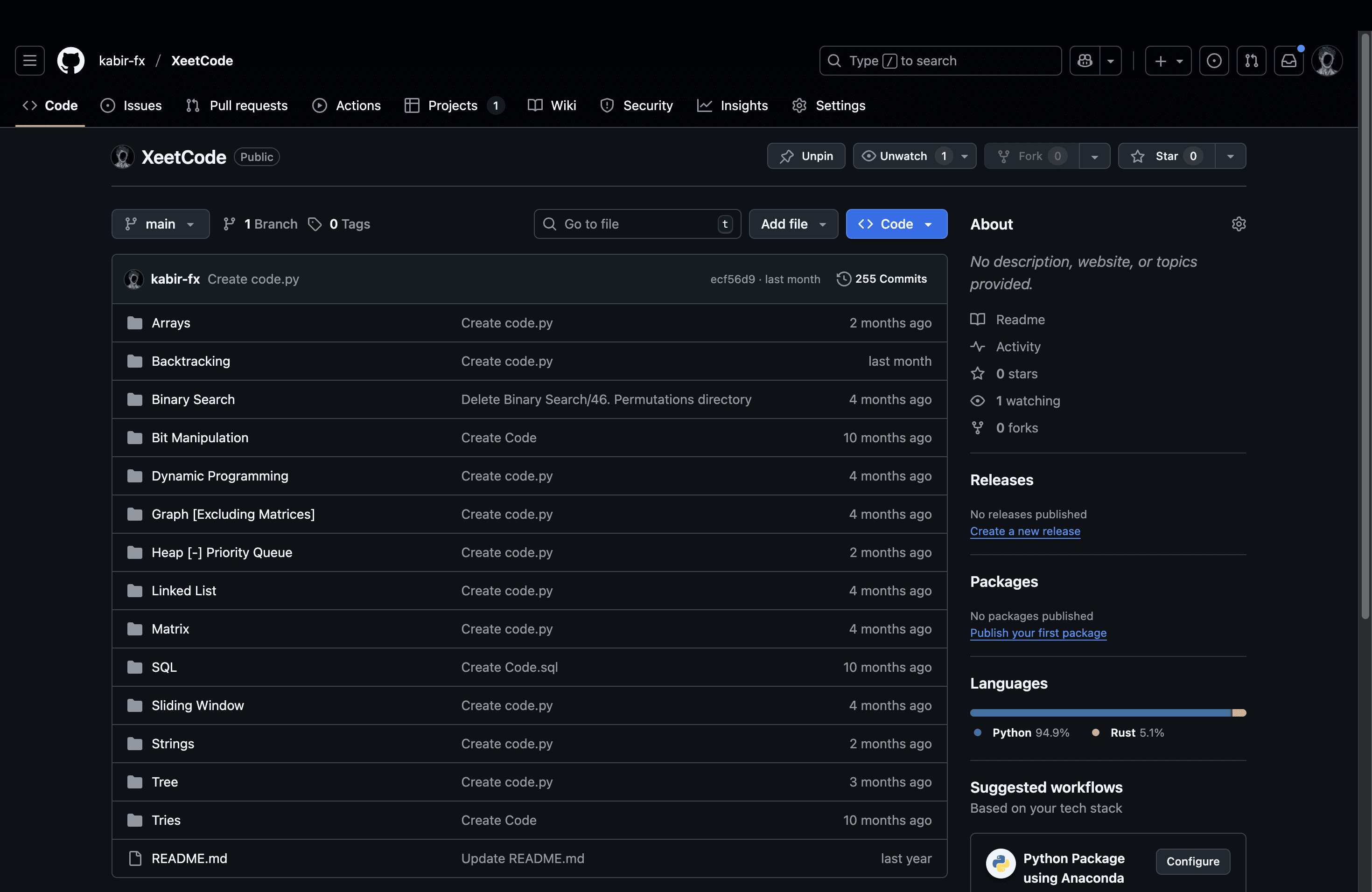Configure the Python Package Anaconda workflow

[1192, 861]
